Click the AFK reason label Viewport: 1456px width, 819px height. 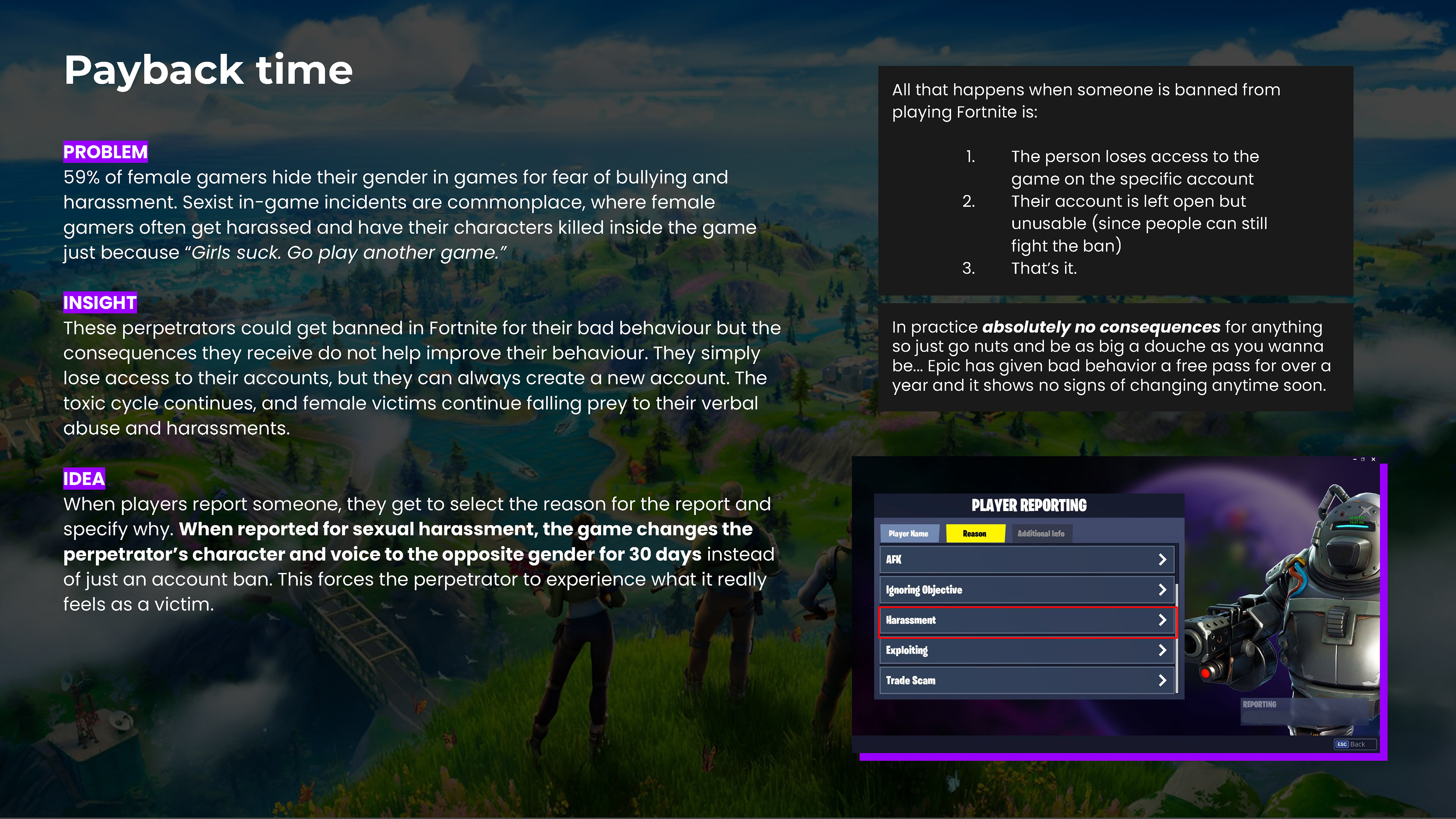click(x=894, y=559)
